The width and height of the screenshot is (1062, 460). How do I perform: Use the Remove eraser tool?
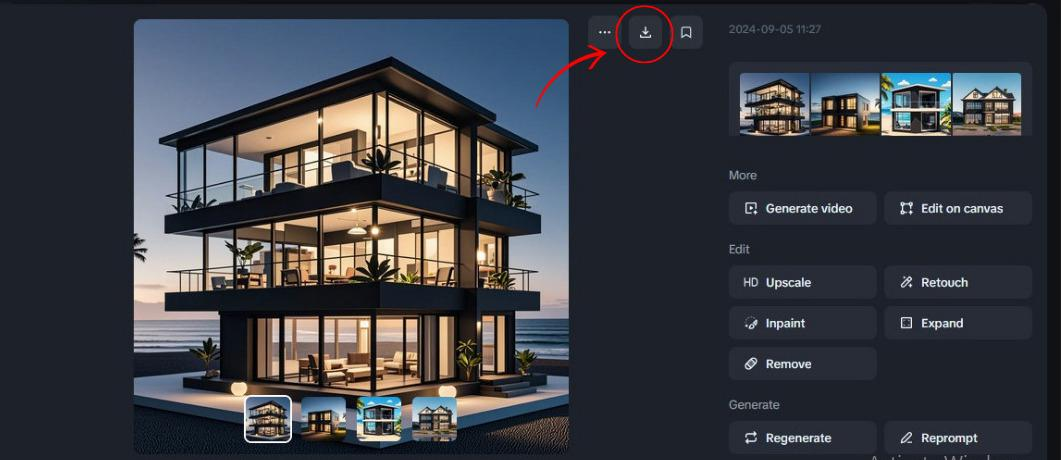(803, 364)
